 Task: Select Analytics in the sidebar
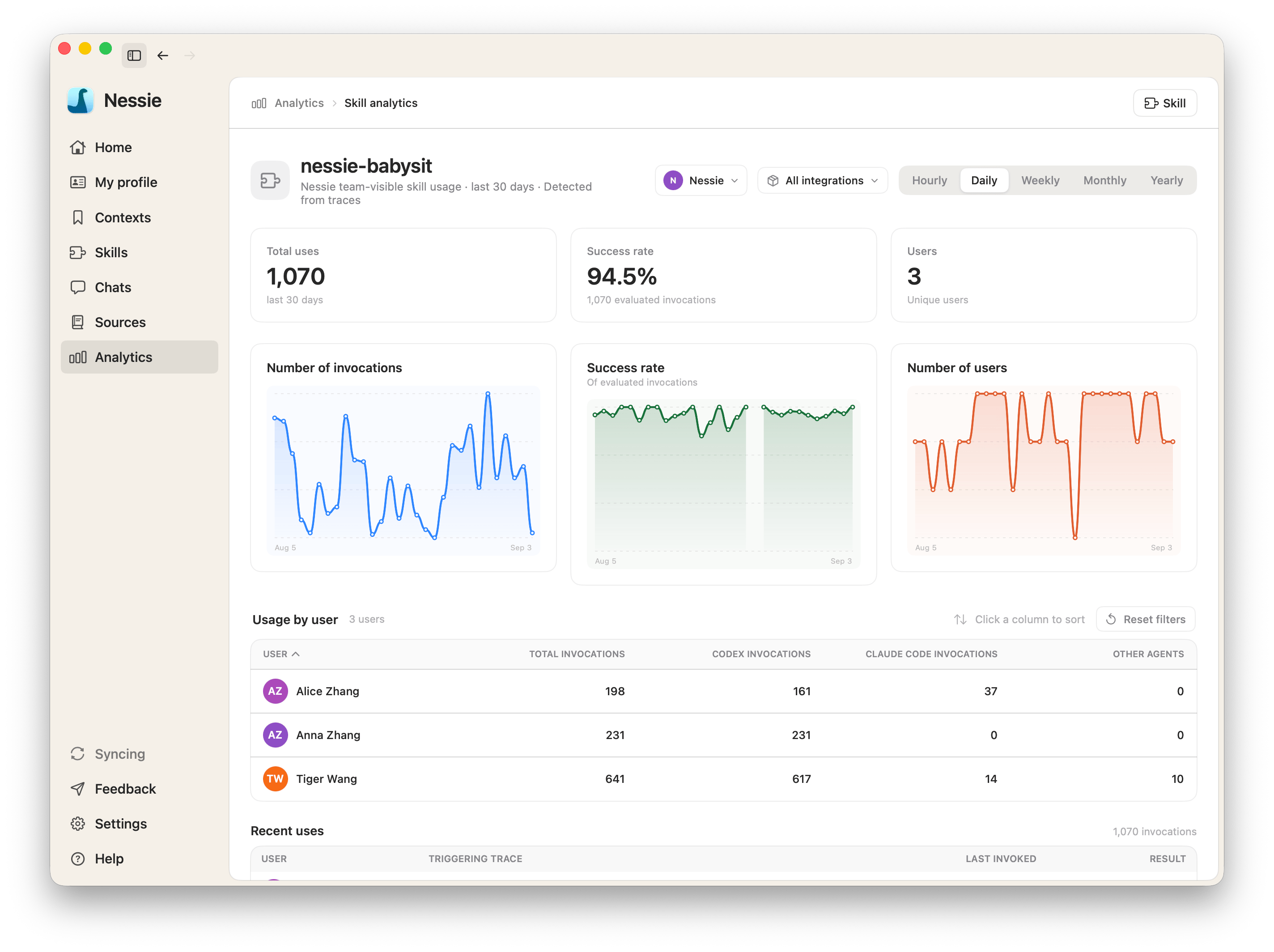[x=140, y=357]
